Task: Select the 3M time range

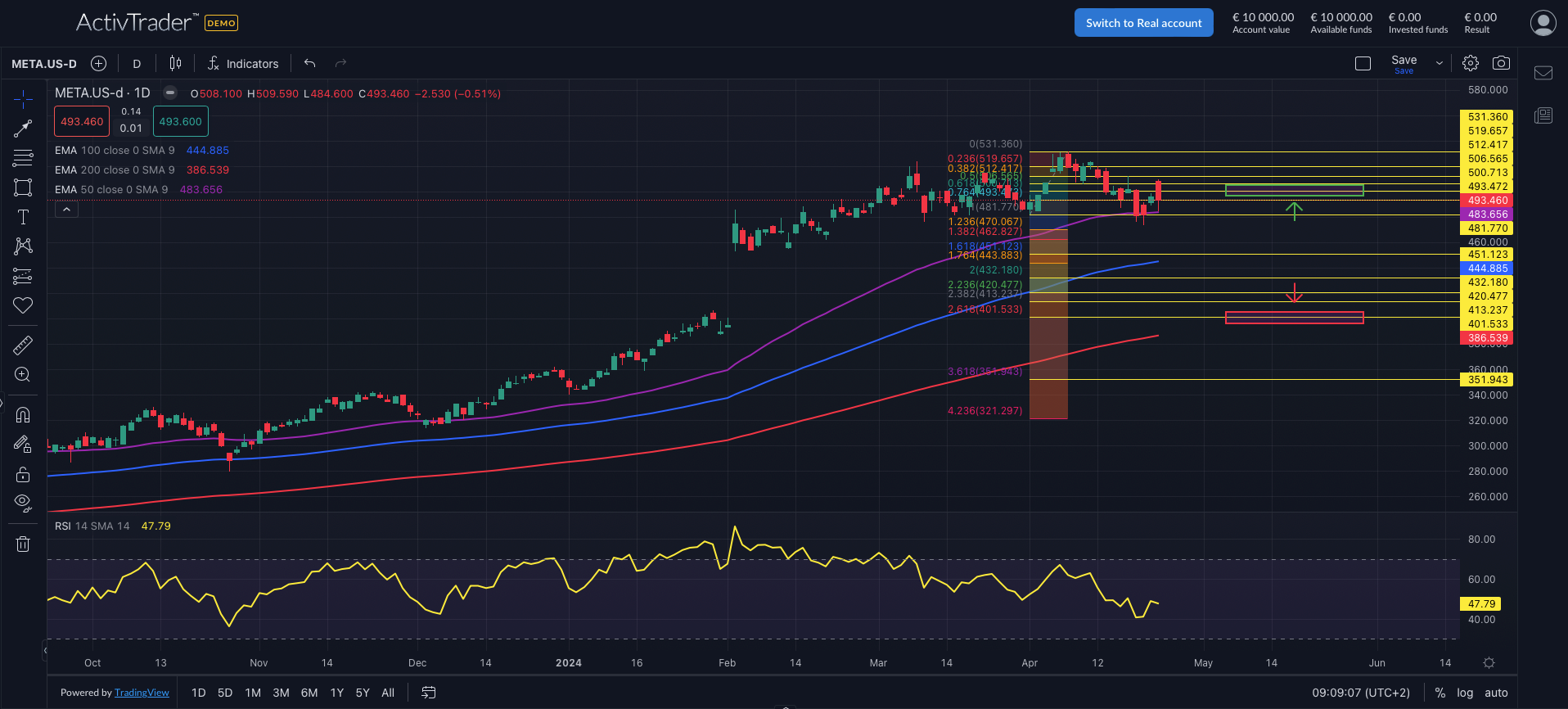Action: click(x=281, y=693)
